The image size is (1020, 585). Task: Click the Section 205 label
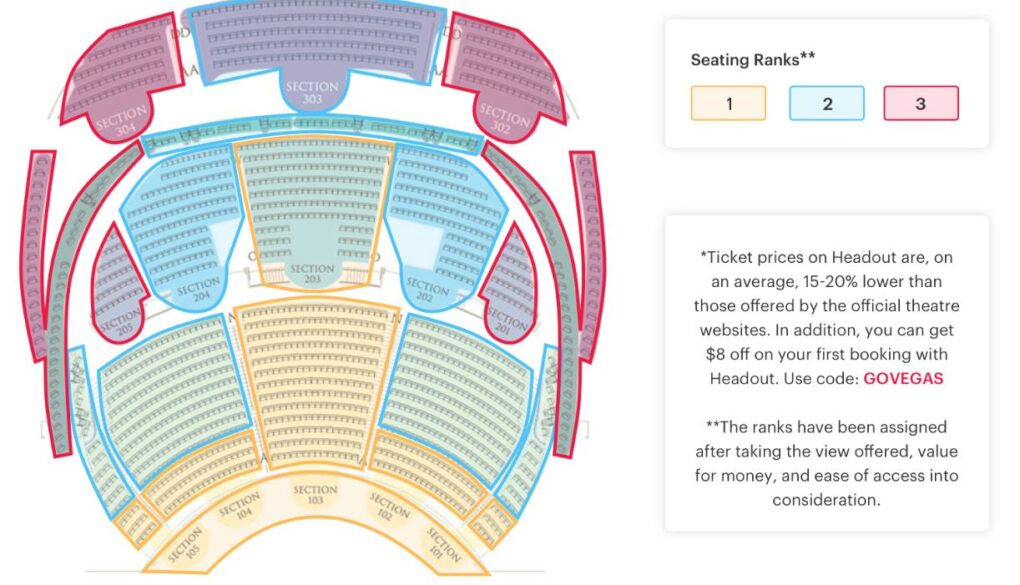121,323
